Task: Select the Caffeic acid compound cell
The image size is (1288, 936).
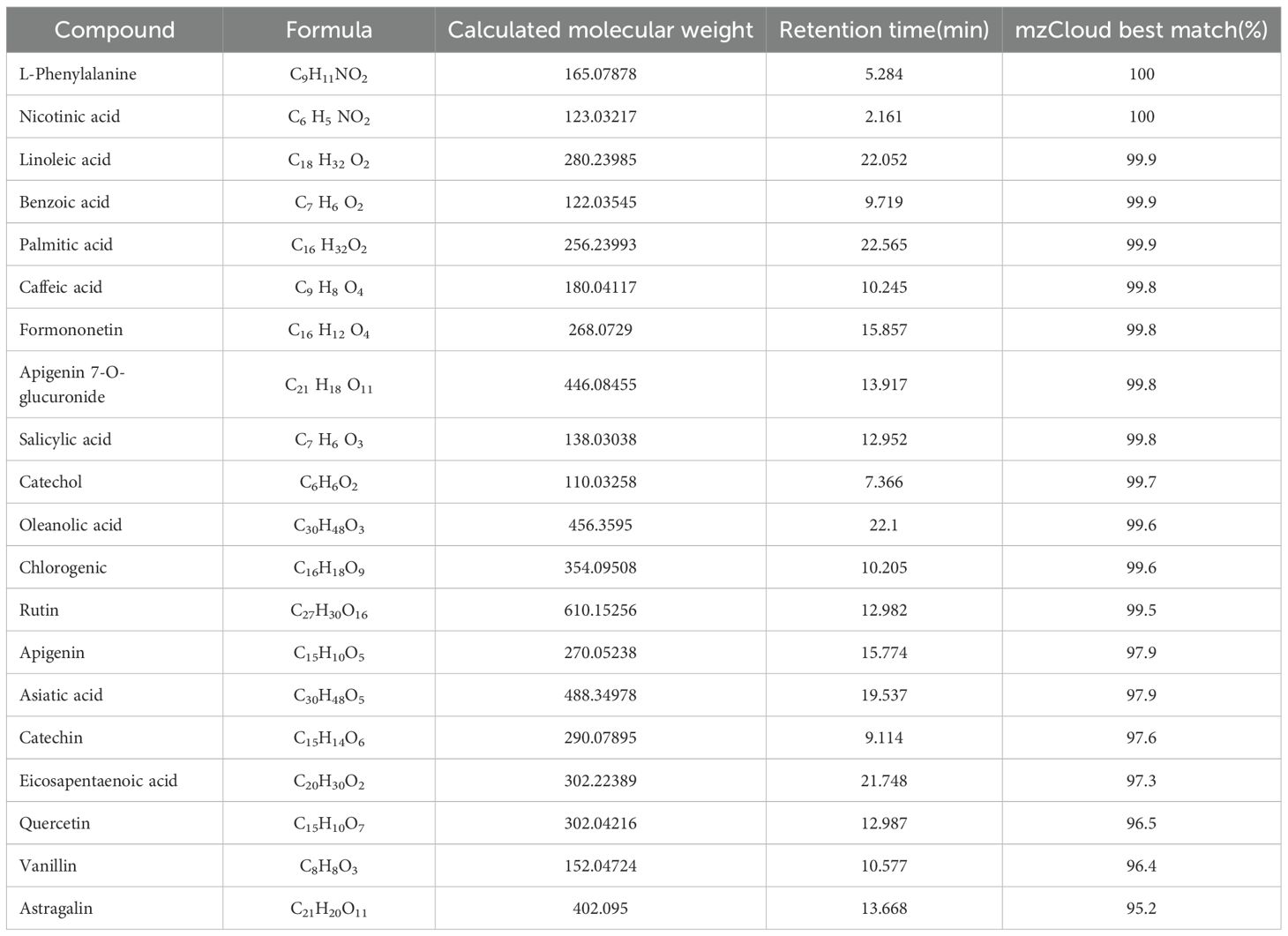Action: pos(61,287)
